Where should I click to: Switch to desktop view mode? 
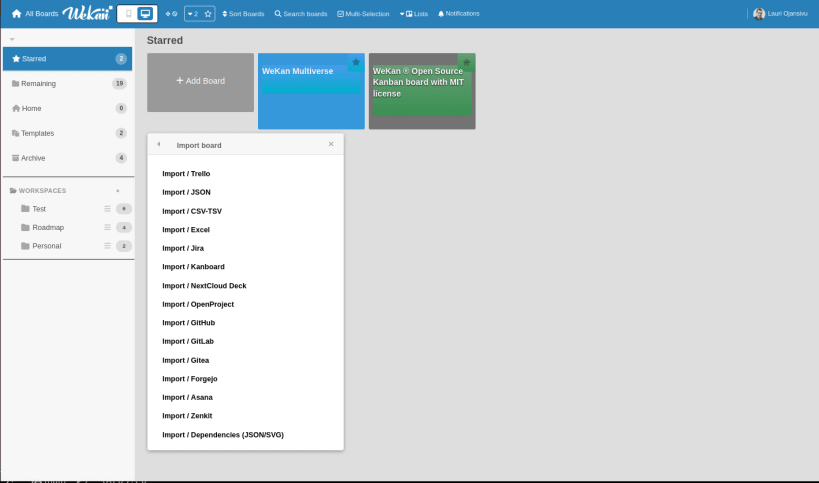point(146,14)
